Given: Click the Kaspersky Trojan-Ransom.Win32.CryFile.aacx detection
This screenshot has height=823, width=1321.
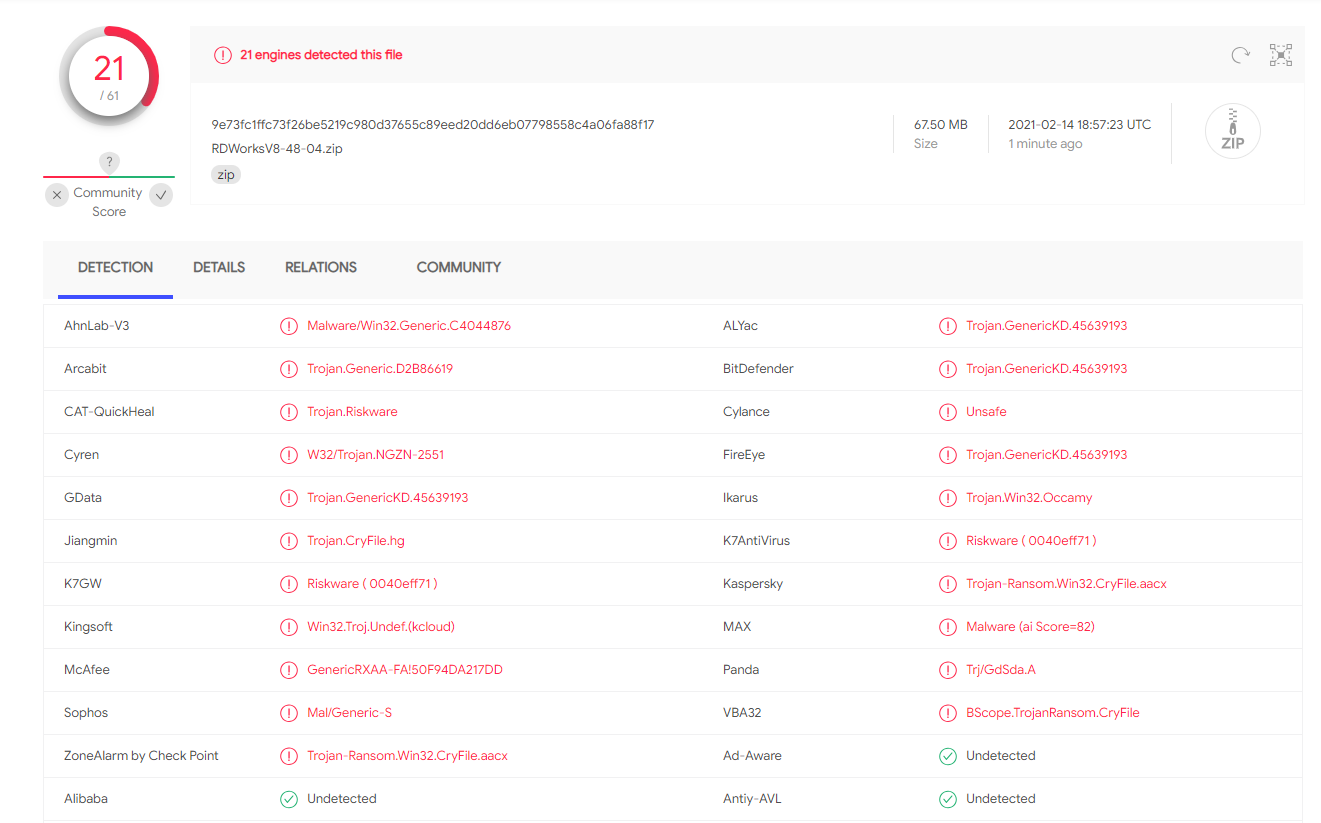Looking at the screenshot, I should 1066,584.
